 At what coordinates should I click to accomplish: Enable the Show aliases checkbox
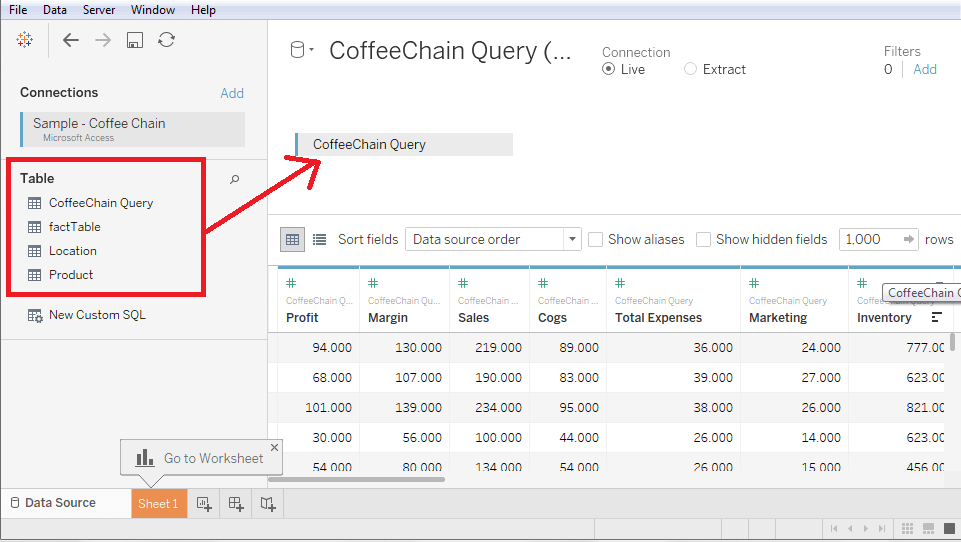coord(595,239)
